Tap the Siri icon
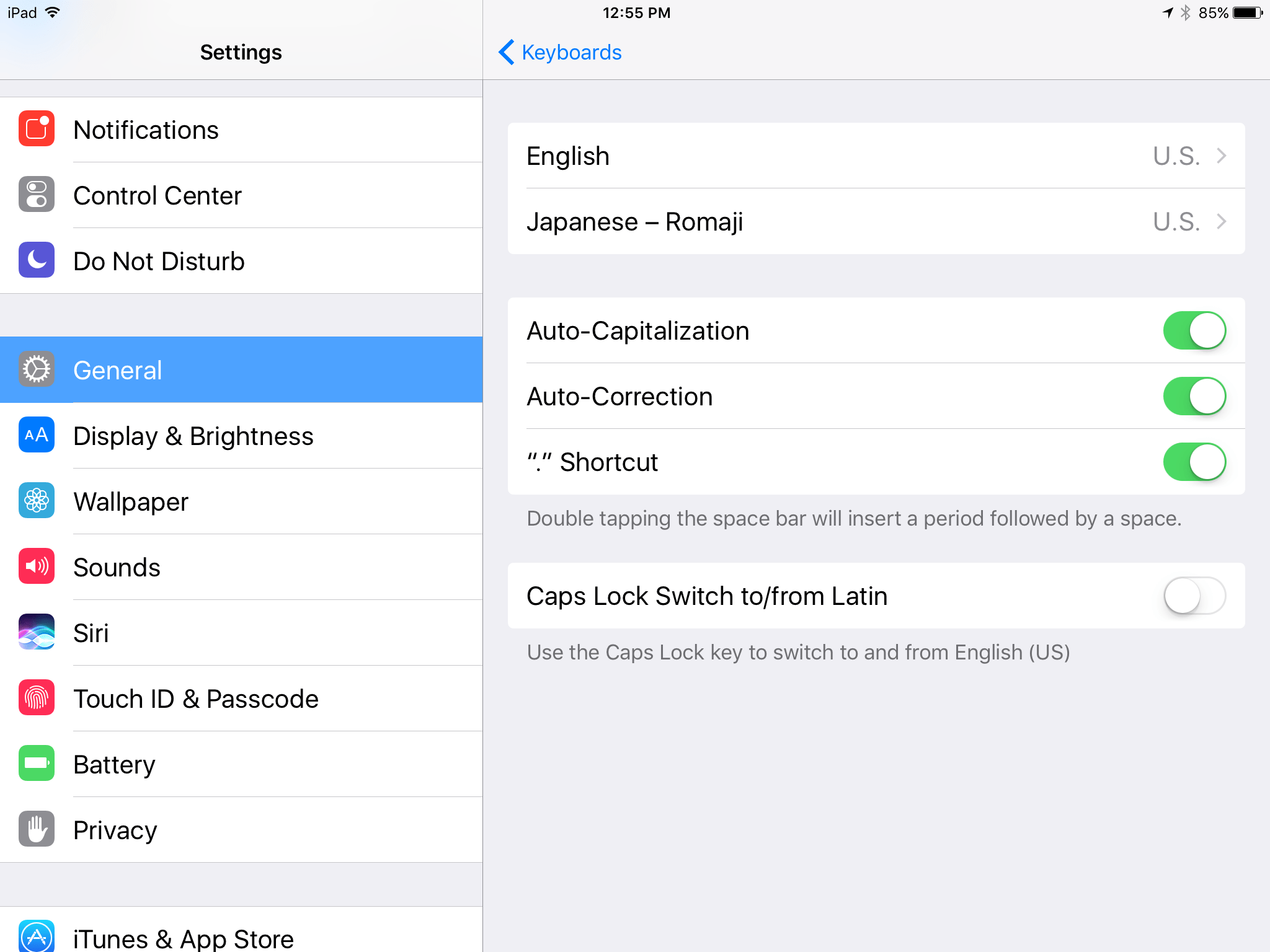The width and height of the screenshot is (1270, 952). tap(36, 632)
